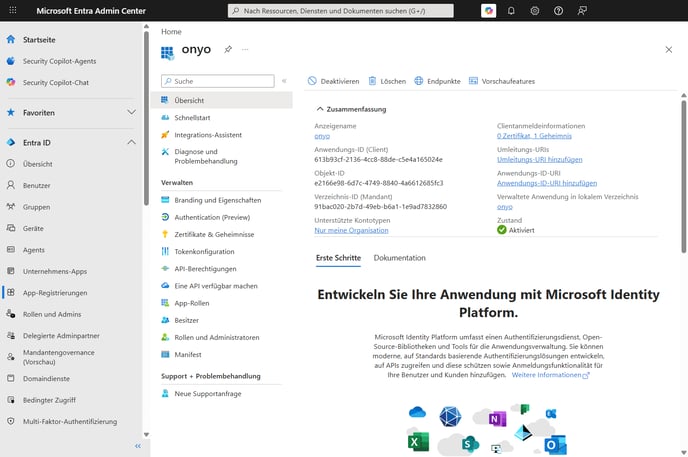Click the '0 Zertifikat, 1 Geheimnis' link
The height and width of the screenshot is (457, 688).
[534, 136]
